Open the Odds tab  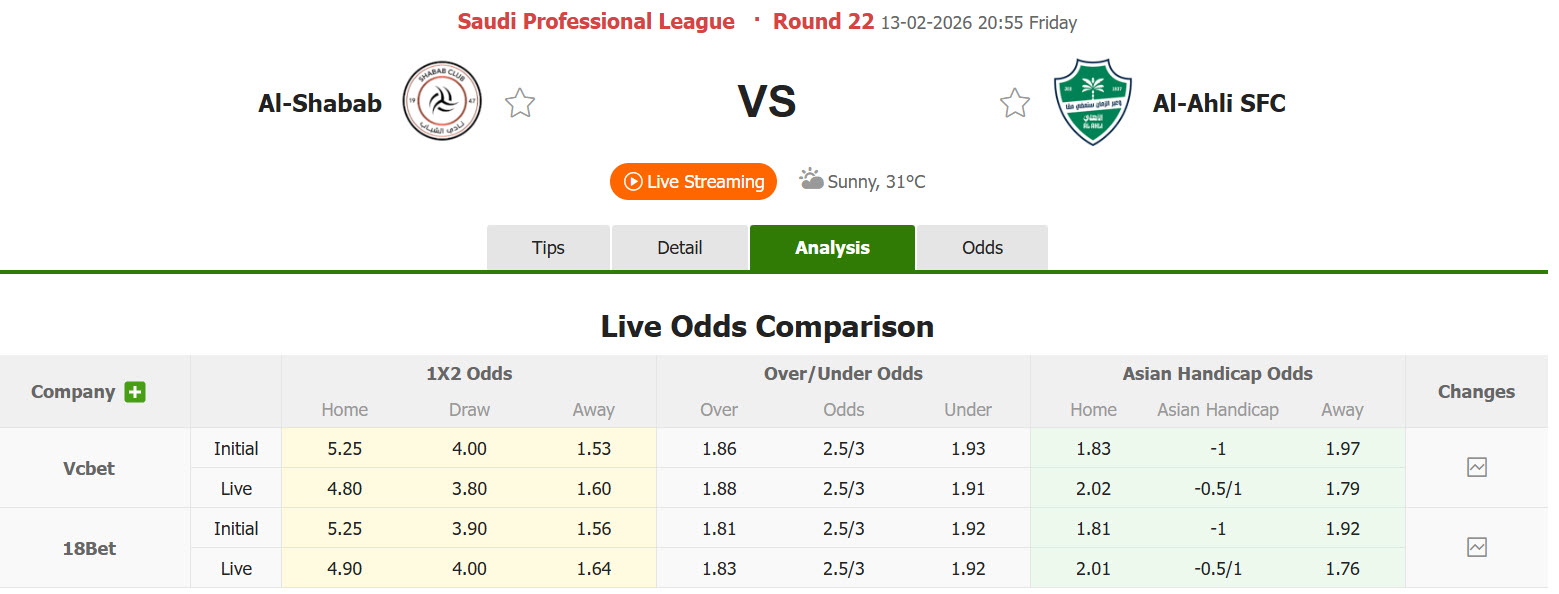pyautogui.click(x=981, y=247)
